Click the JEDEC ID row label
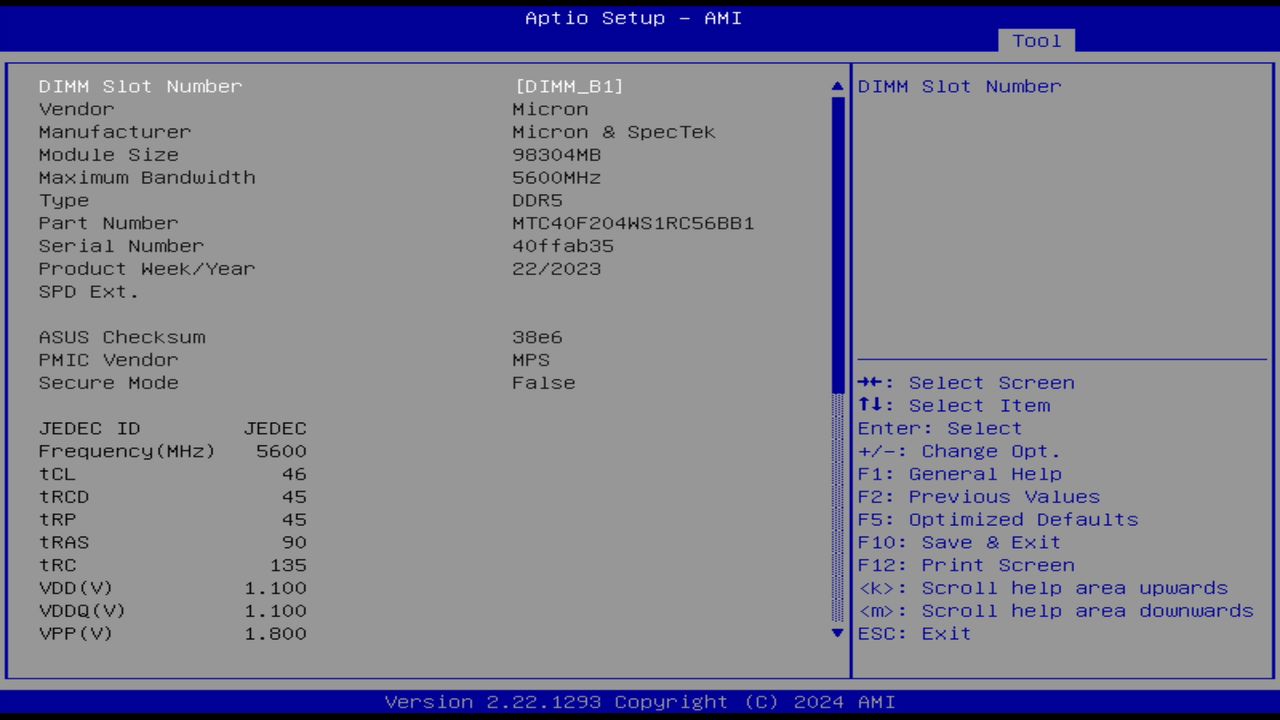1280x720 pixels. click(89, 428)
